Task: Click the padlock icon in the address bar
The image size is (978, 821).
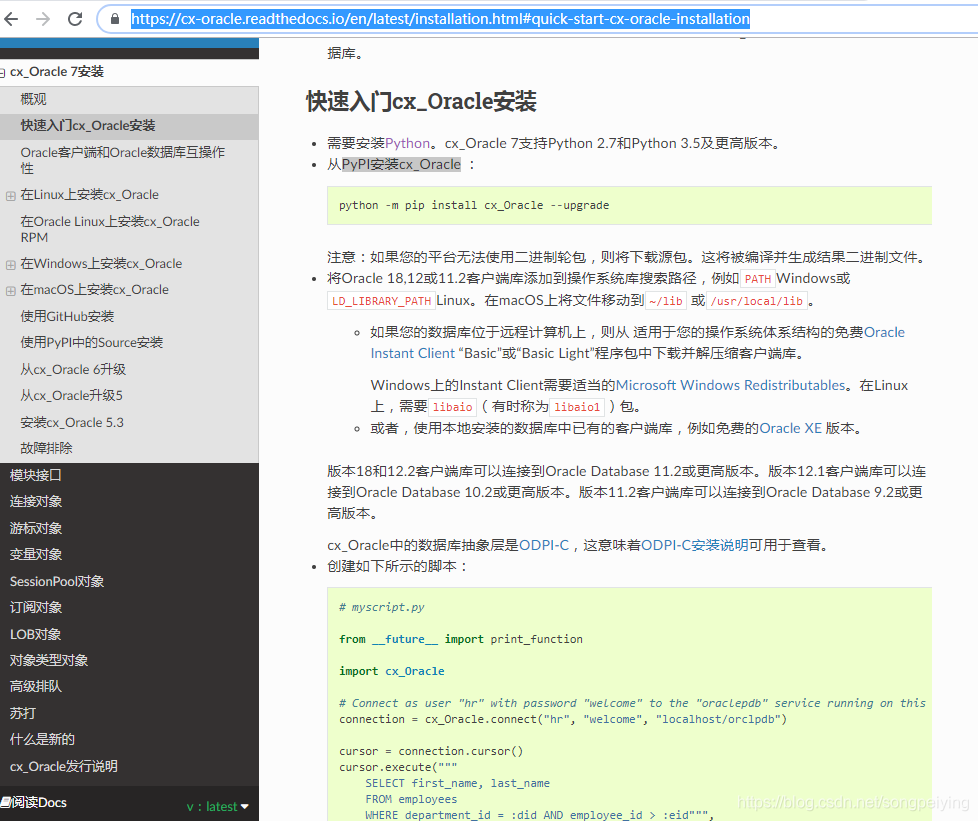Action: 114,18
